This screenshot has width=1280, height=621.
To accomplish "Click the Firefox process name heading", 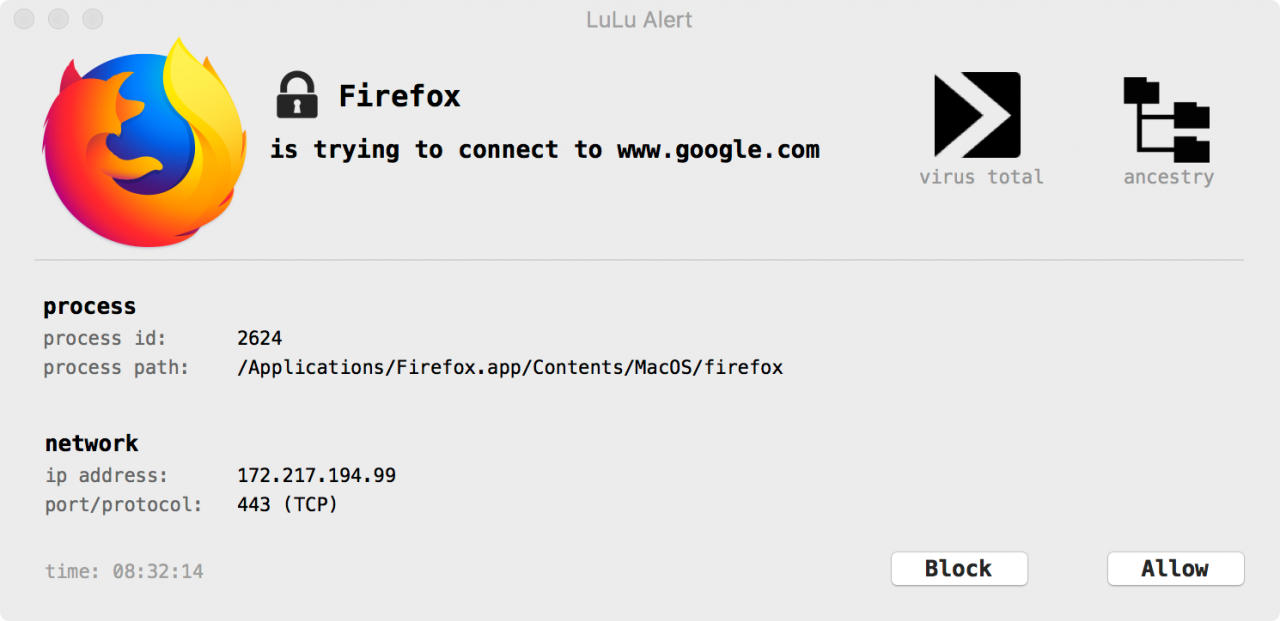I will coord(399,96).
